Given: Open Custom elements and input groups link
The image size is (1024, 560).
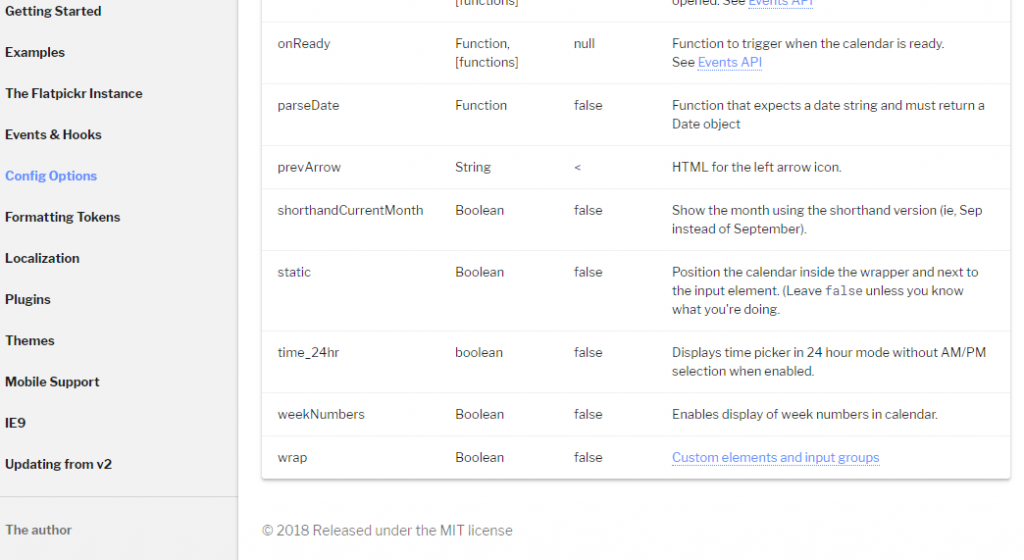Looking at the screenshot, I should tap(775, 457).
